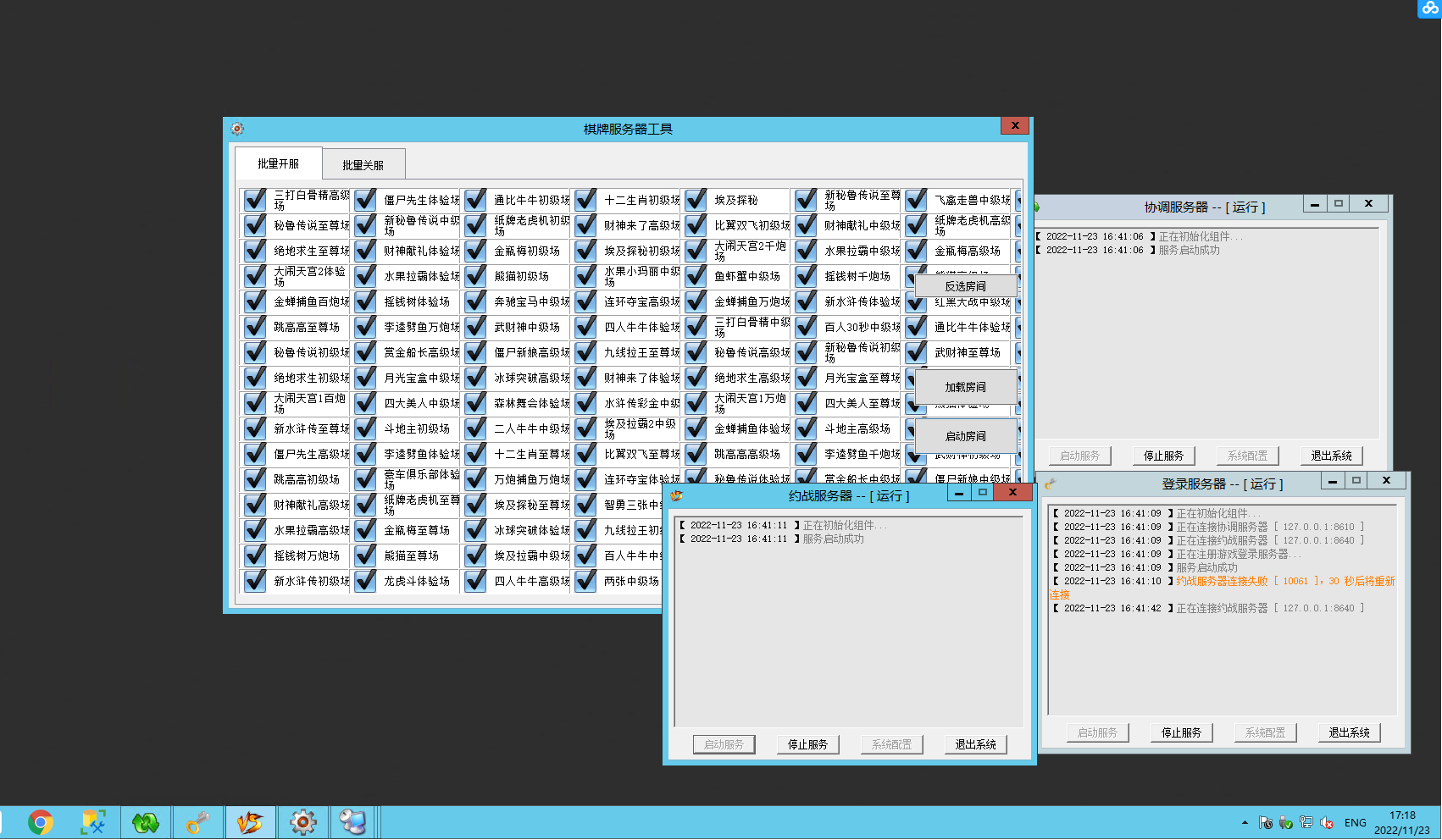The height and width of the screenshot is (840, 1442).
Task: Open the ENG input language selector
Action: 1355,822
